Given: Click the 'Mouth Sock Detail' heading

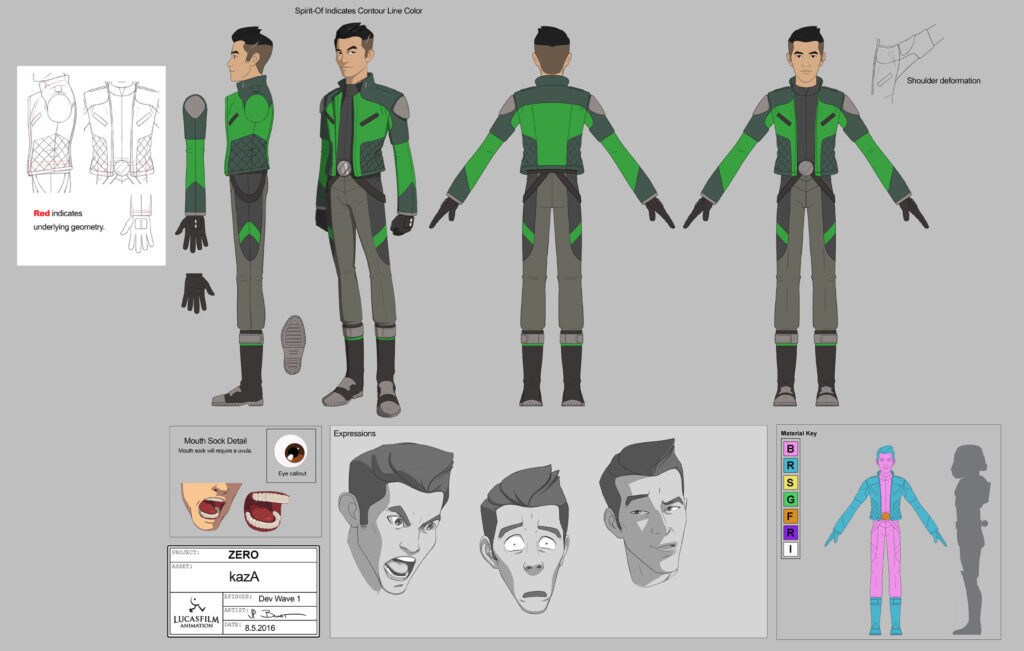Looking at the screenshot, I should tap(215, 441).
